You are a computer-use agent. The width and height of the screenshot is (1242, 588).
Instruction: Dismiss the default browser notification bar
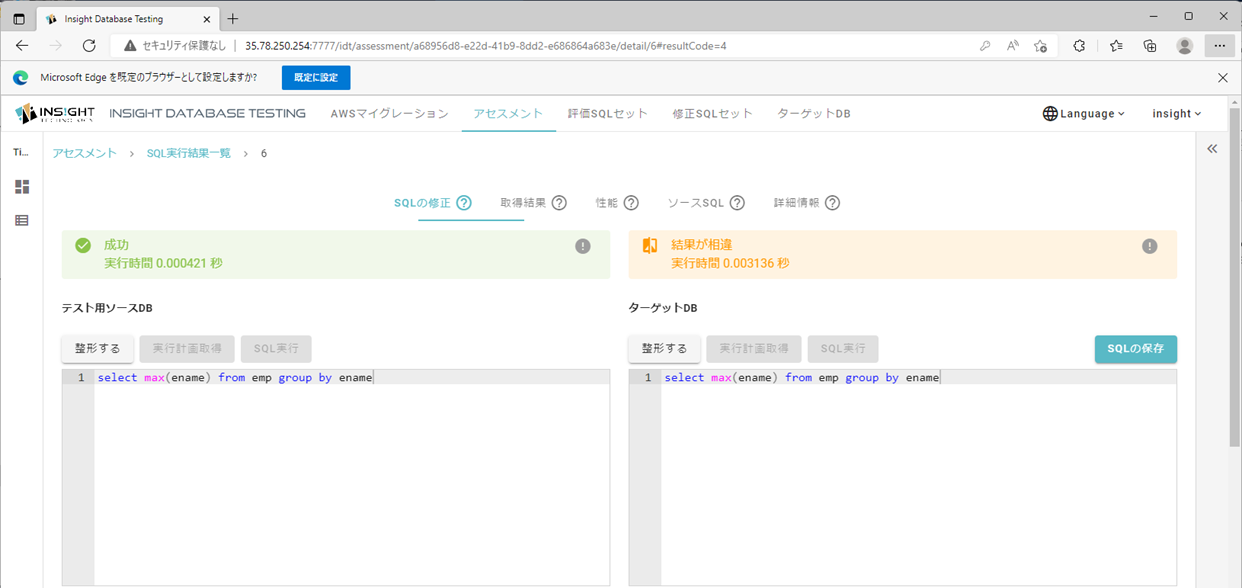click(x=1222, y=77)
